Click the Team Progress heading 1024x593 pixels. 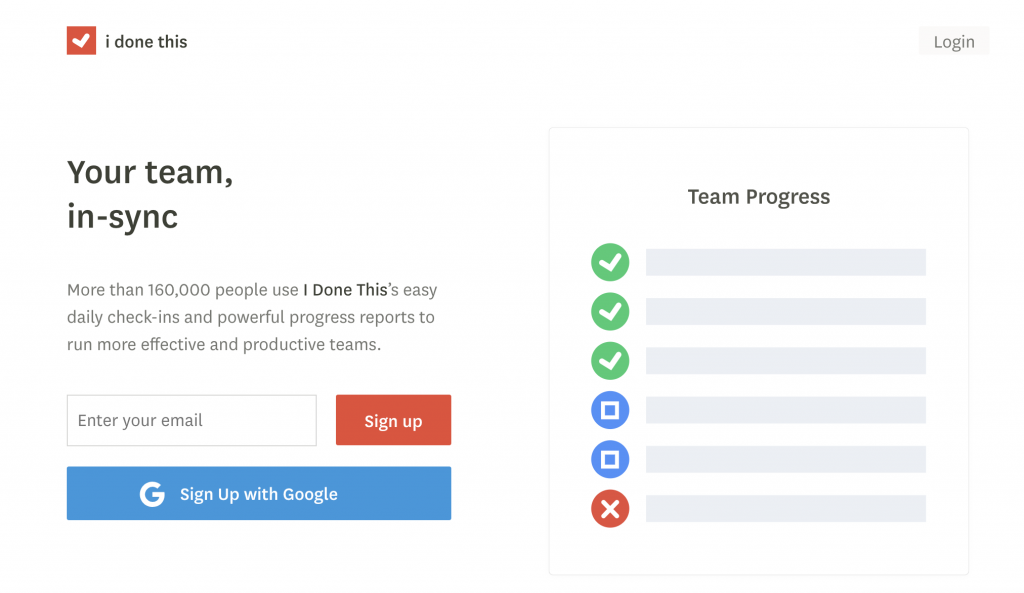pyautogui.click(x=758, y=197)
